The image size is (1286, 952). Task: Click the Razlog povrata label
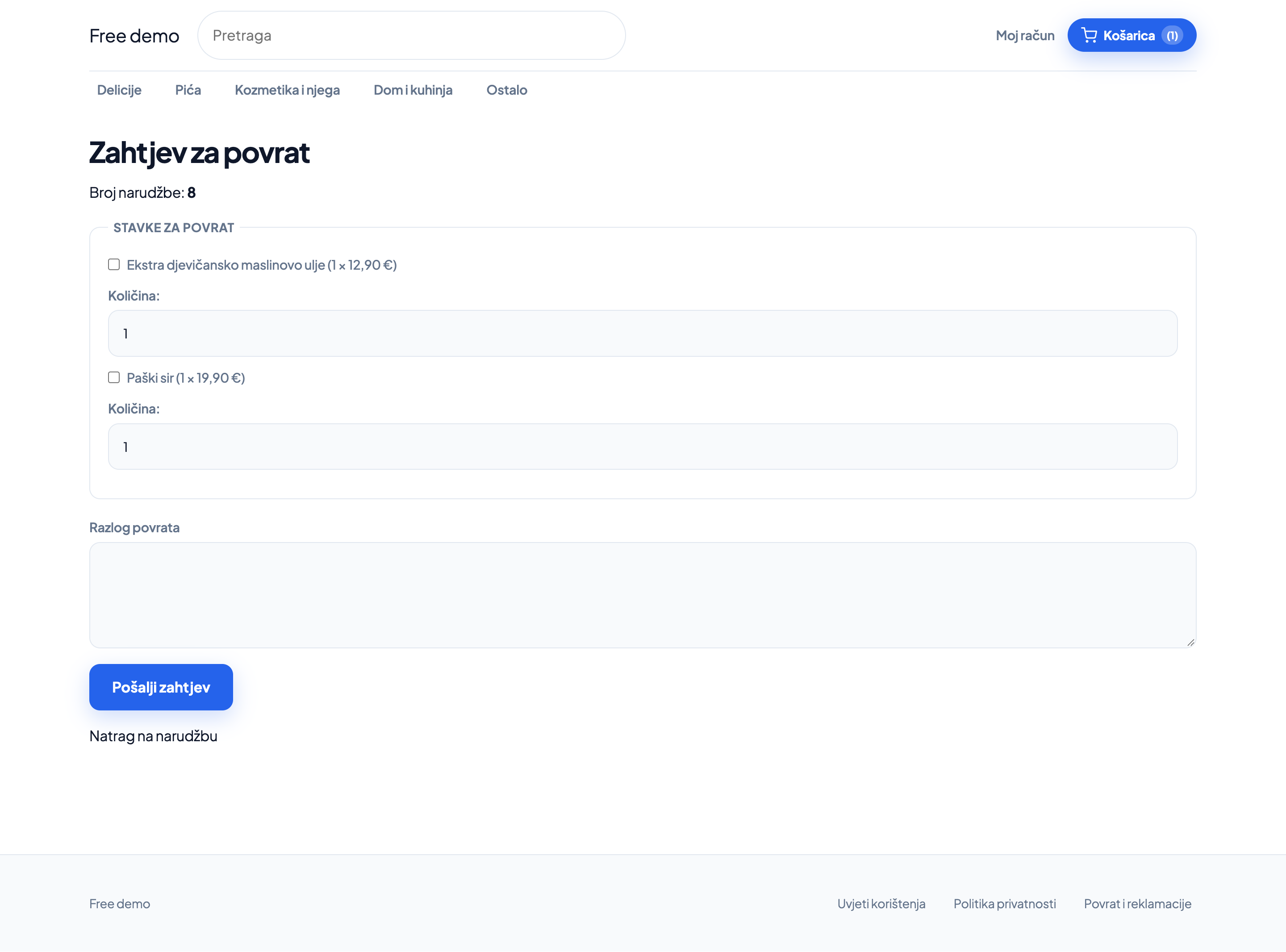[x=134, y=527]
